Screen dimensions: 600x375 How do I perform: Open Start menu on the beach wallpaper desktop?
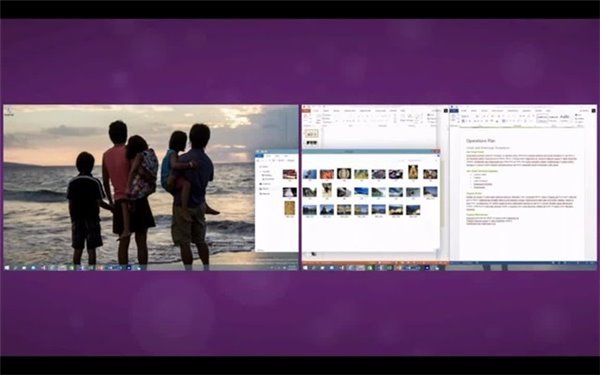7,268
